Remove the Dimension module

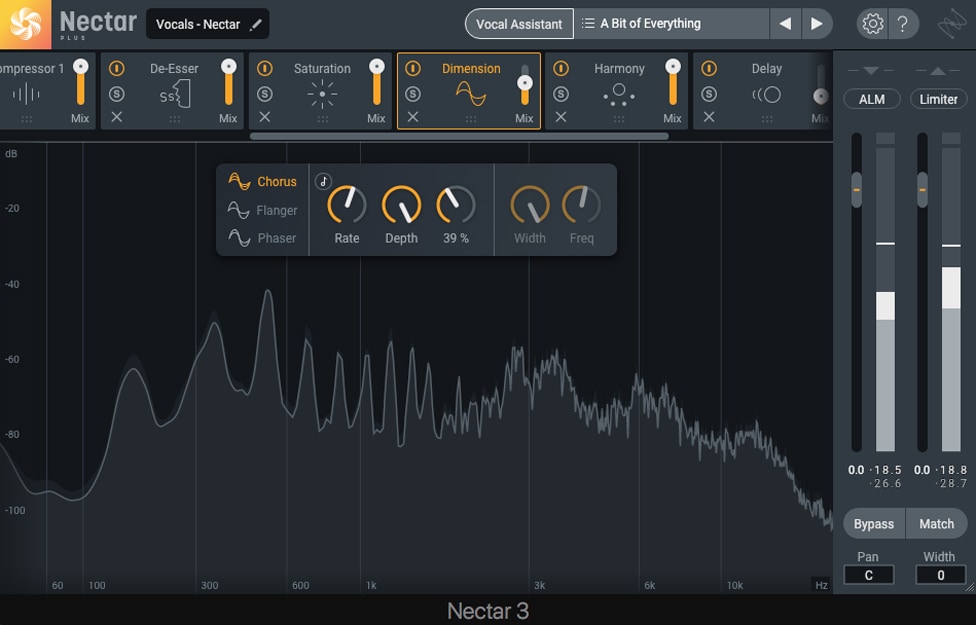coord(413,117)
